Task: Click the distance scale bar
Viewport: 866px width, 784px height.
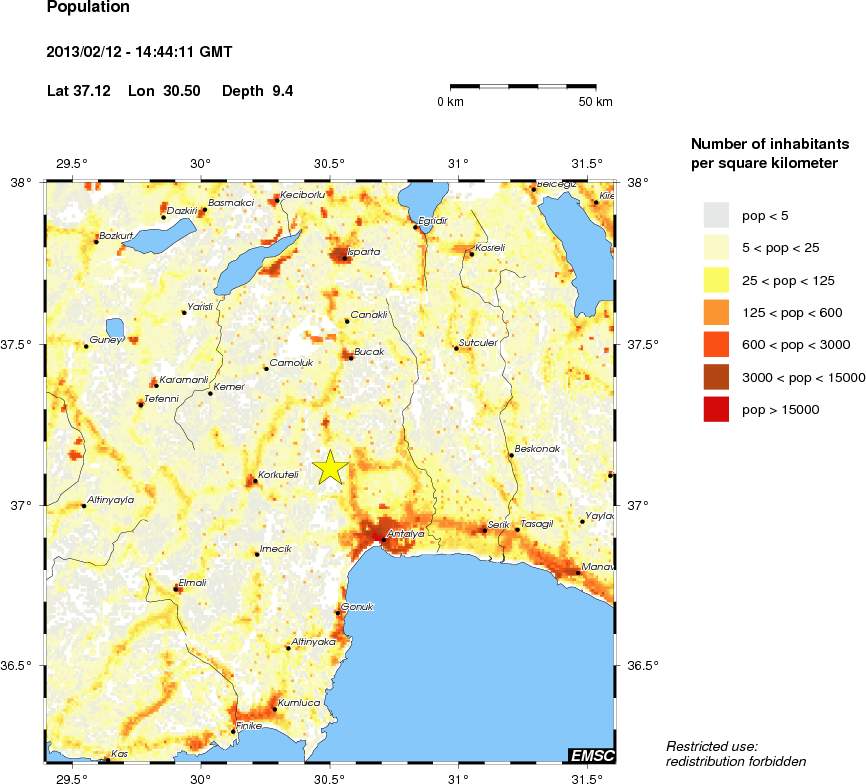Action: (x=523, y=87)
